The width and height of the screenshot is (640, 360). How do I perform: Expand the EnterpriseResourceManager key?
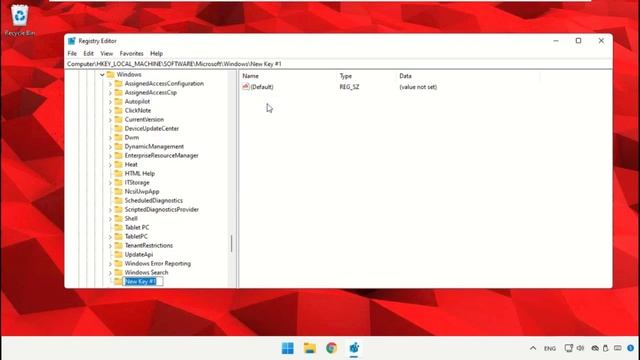[x=110, y=156]
